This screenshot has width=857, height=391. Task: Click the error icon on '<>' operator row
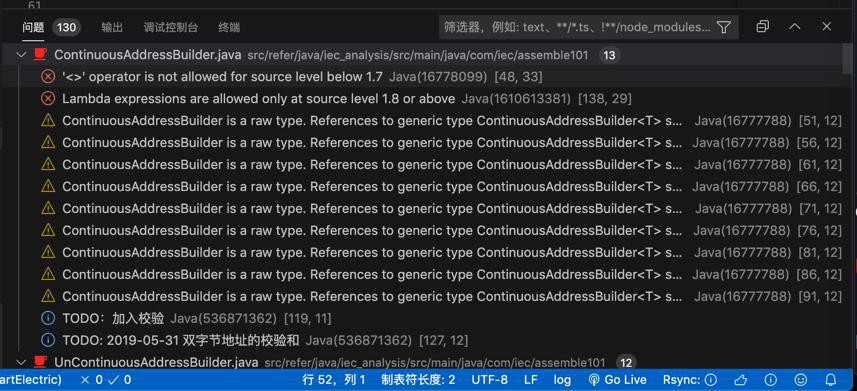[x=48, y=77]
